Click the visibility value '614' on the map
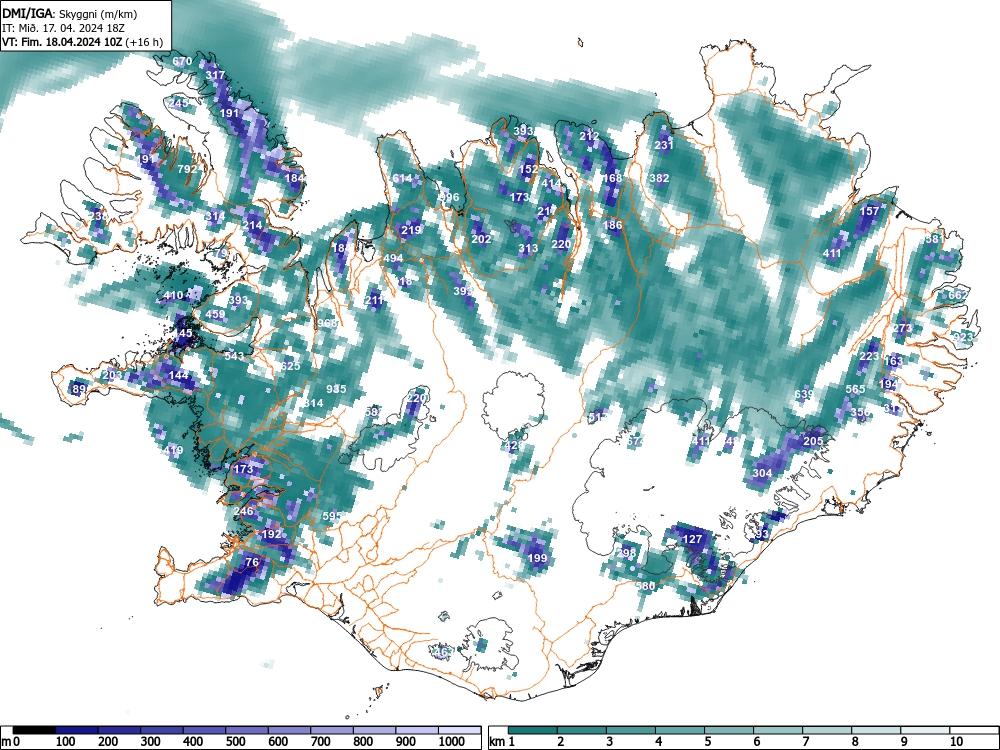Screen dimensions: 1000x750 (x=402, y=179)
